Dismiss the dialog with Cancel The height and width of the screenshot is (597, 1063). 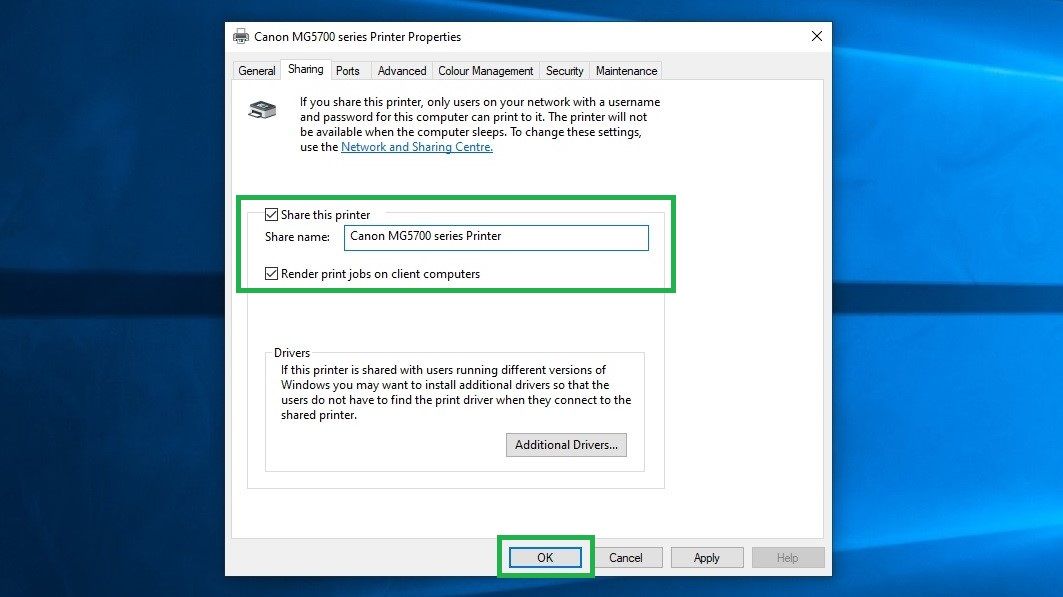628,557
